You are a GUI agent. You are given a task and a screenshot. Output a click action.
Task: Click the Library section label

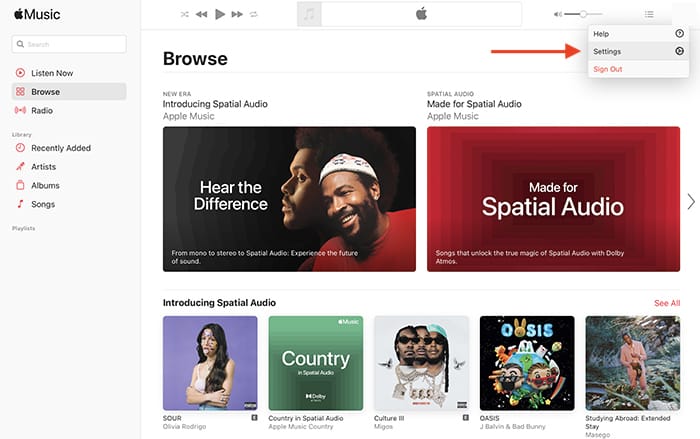coord(21,134)
